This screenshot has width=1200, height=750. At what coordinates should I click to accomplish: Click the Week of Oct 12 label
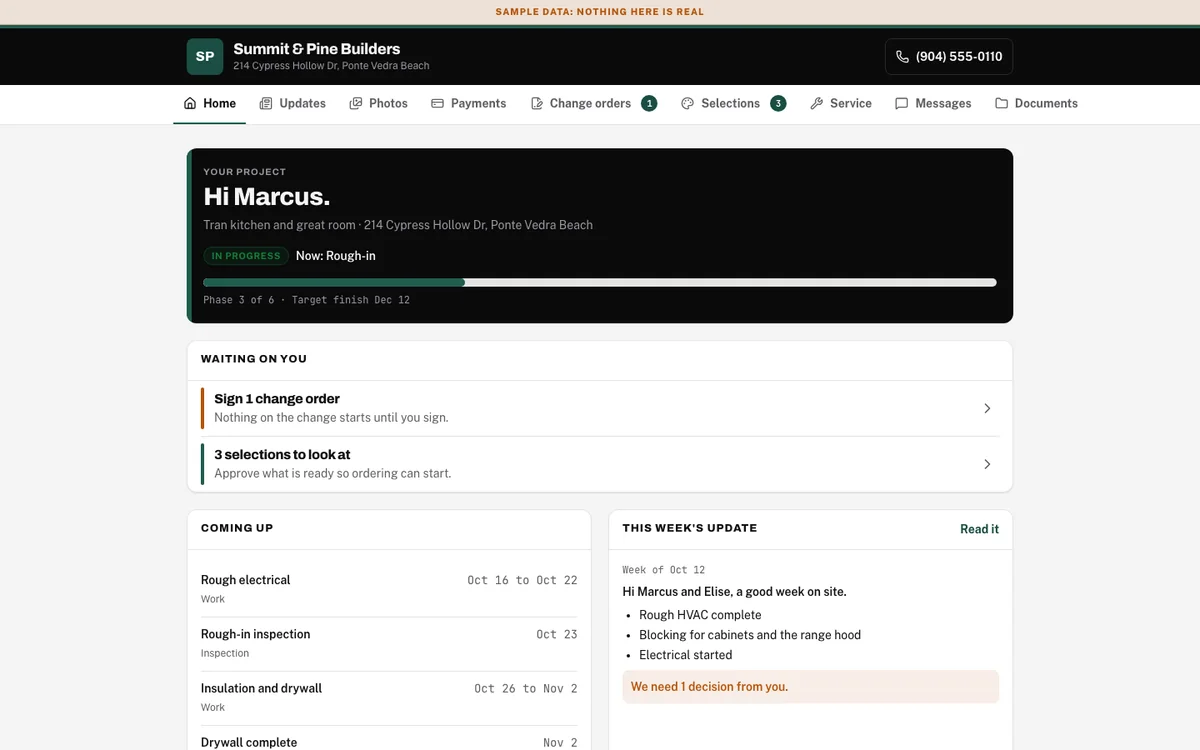click(x=663, y=570)
